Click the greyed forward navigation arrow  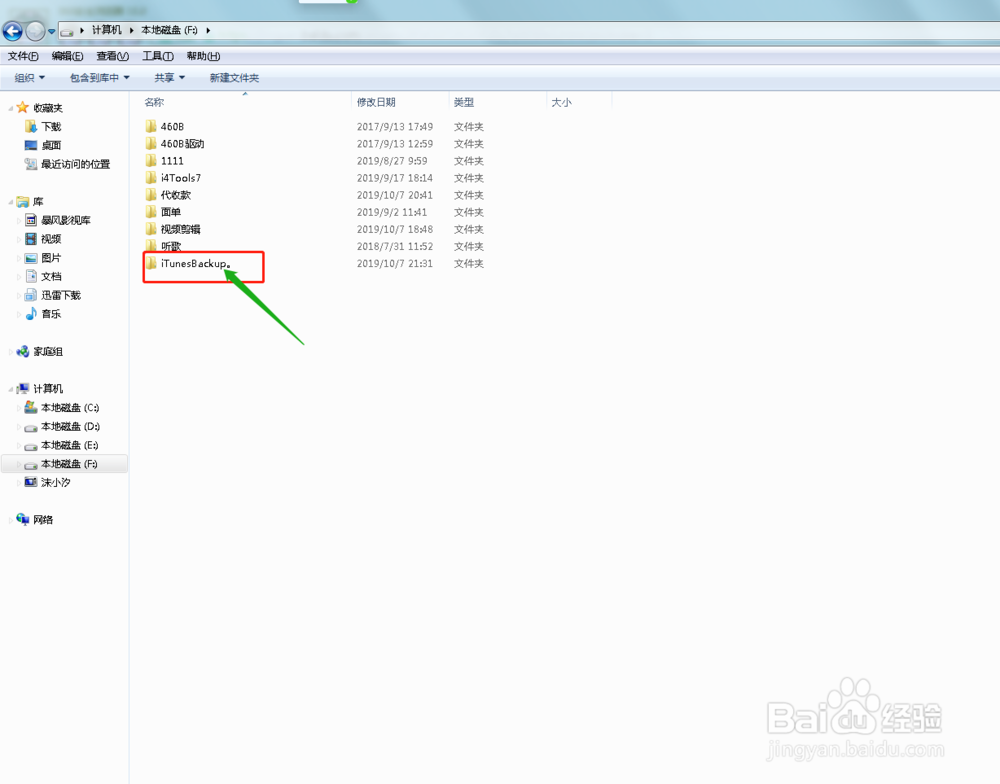(x=35, y=30)
